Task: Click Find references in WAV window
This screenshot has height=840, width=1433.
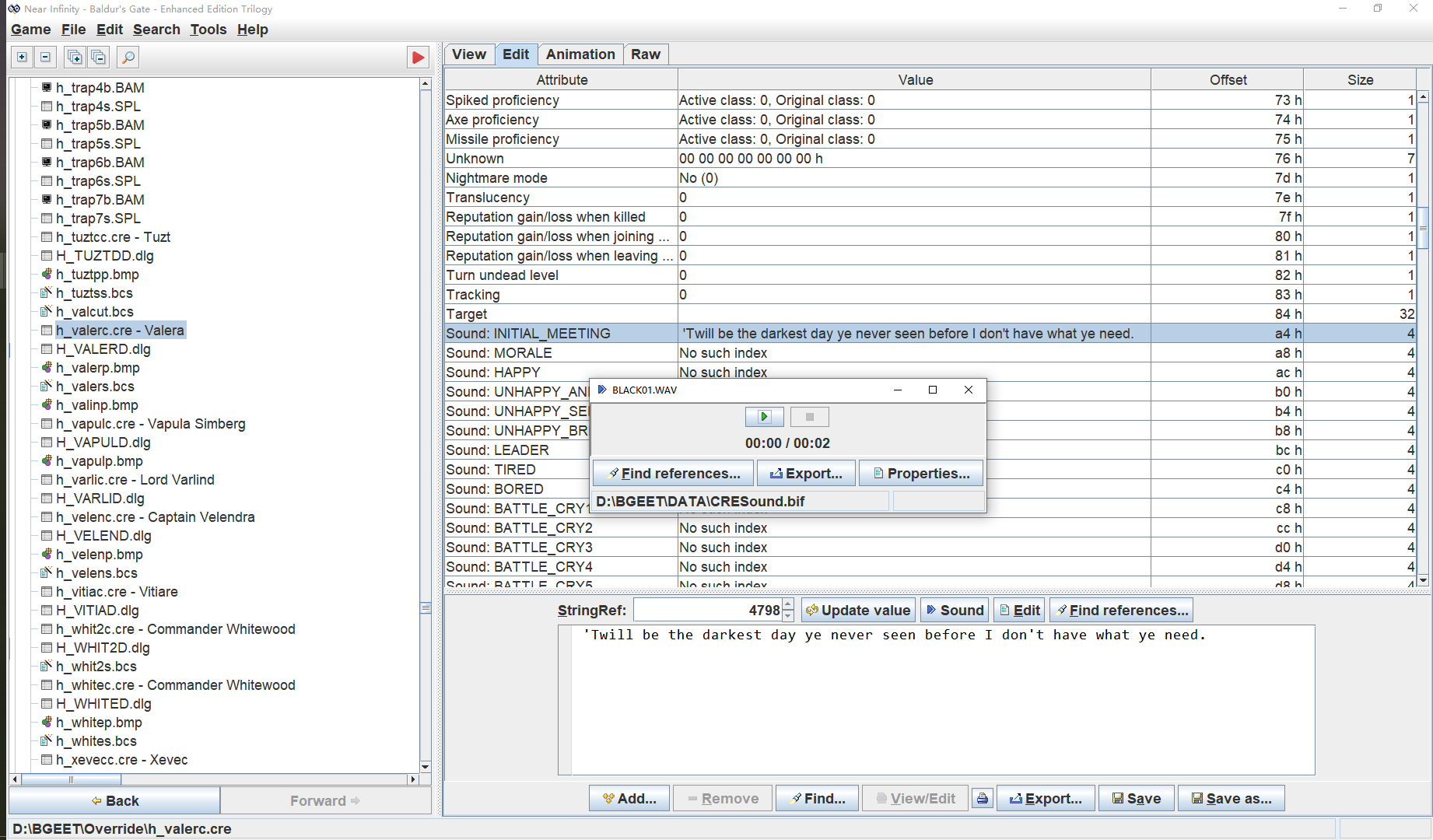Action: pyautogui.click(x=673, y=474)
